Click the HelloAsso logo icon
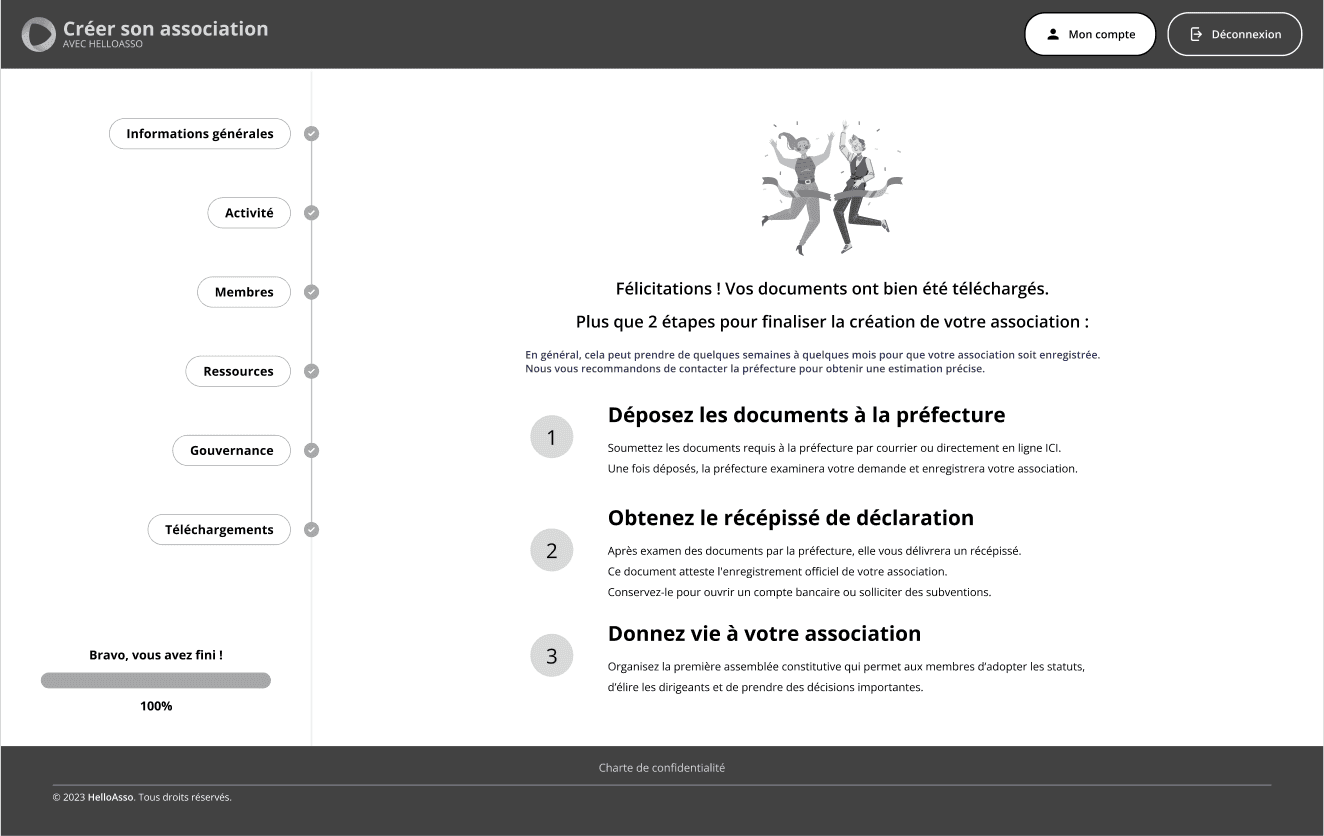This screenshot has width=1324, height=836. [x=39, y=34]
